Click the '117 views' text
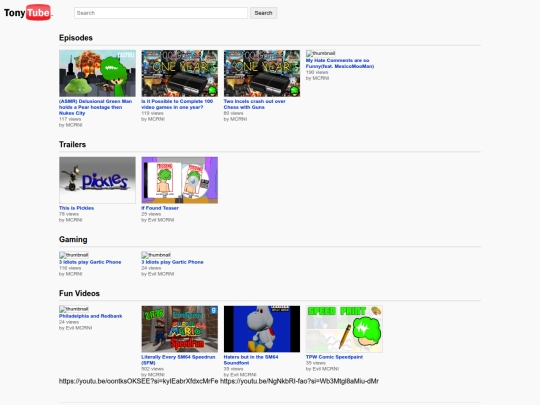Viewport: 540px width, 405px height. 70,119
